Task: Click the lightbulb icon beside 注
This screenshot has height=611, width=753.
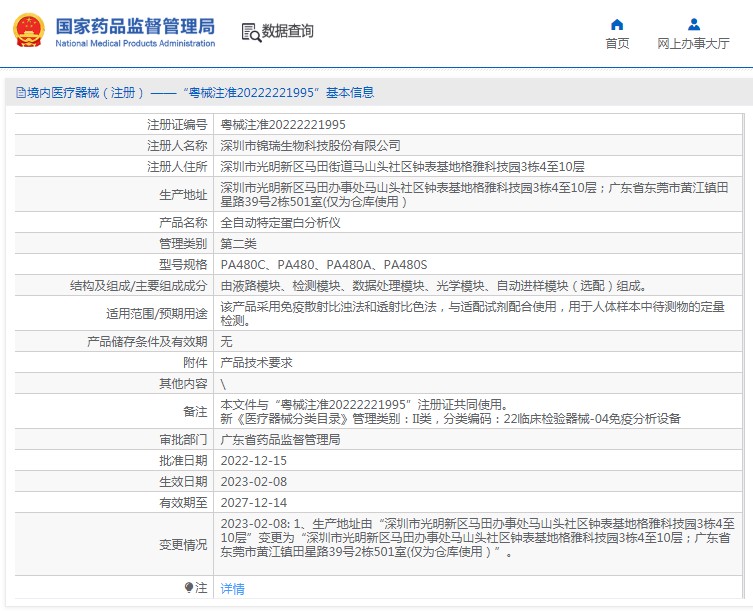Action: [189, 587]
